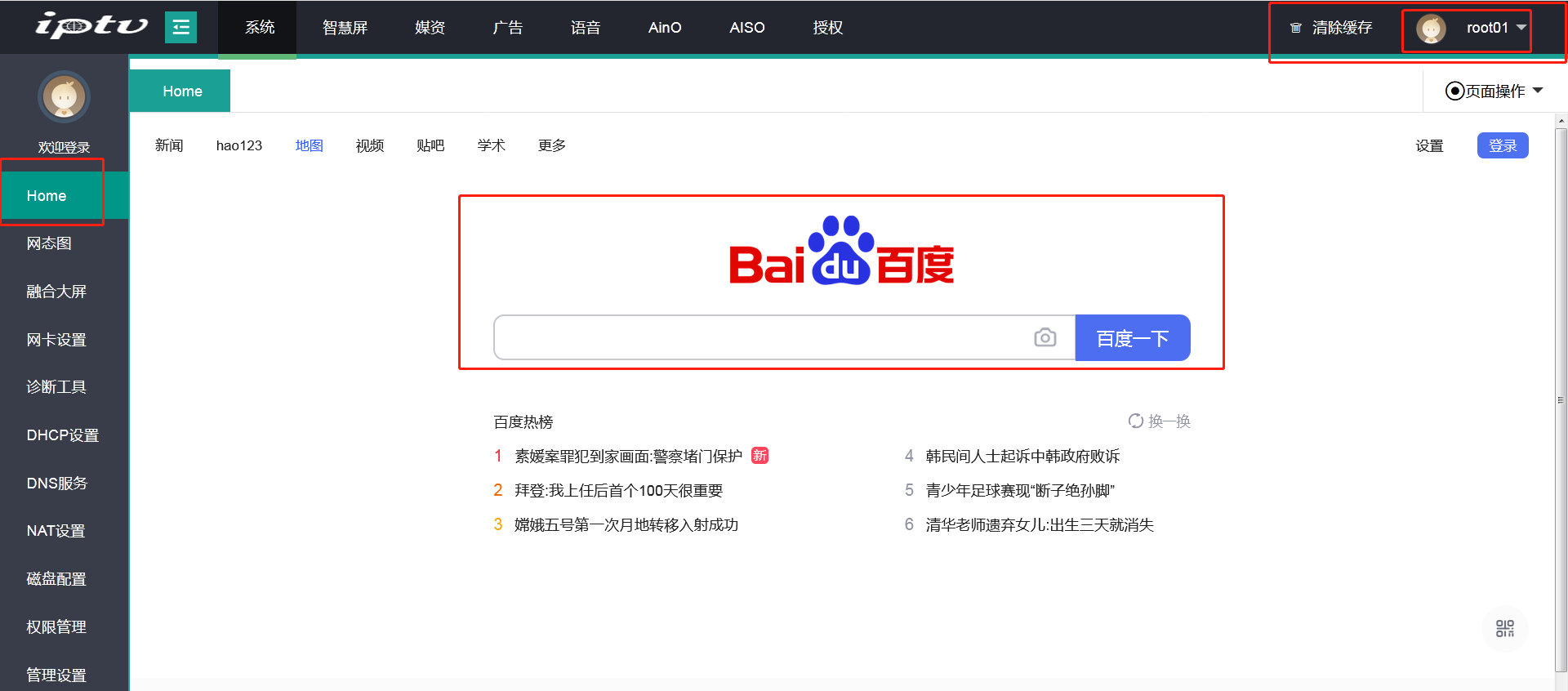This screenshot has width=1568, height=691.
Task: Switch to the 智慧屏 top menu
Action: (345, 28)
